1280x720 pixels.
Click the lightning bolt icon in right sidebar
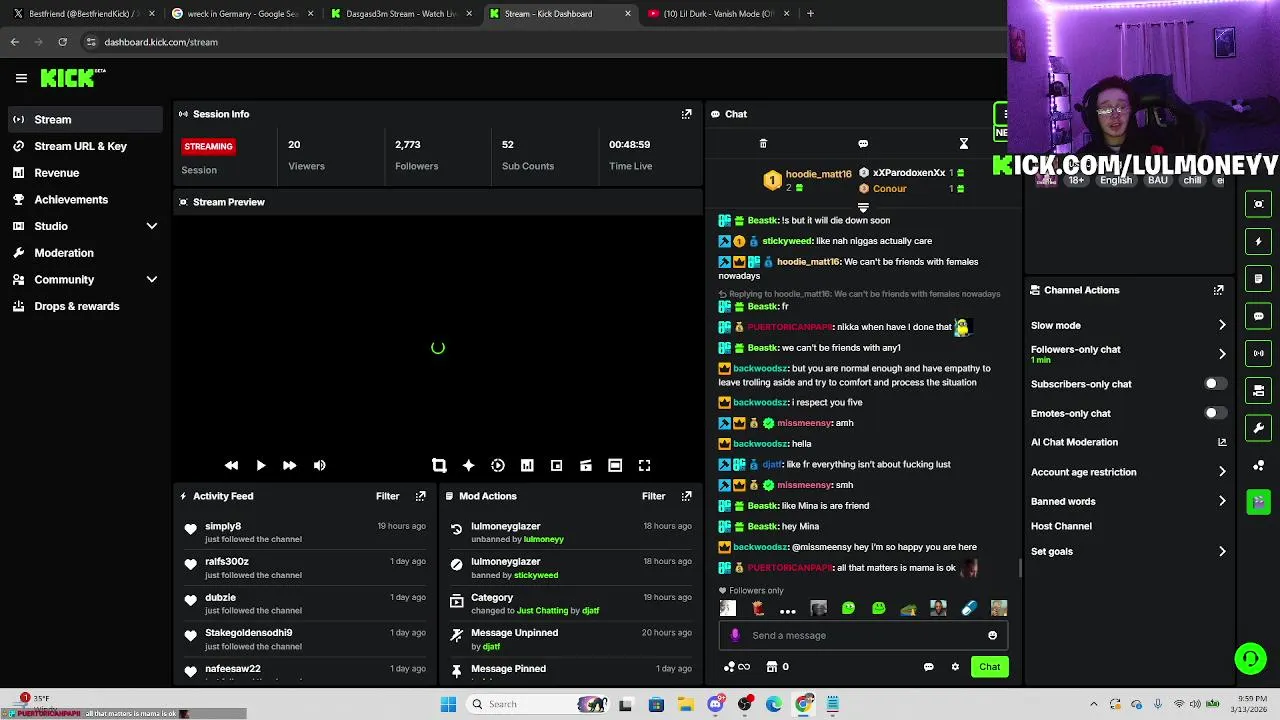1258,241
